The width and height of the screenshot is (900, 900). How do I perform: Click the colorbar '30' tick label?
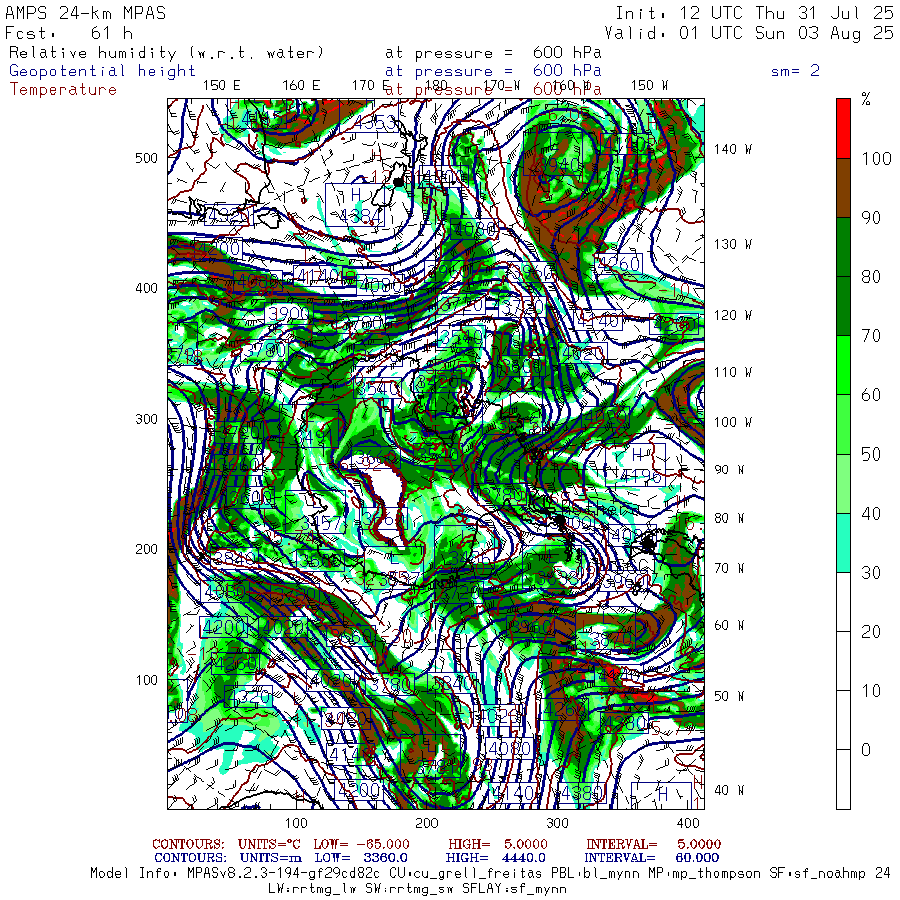(x=871, y=573)
